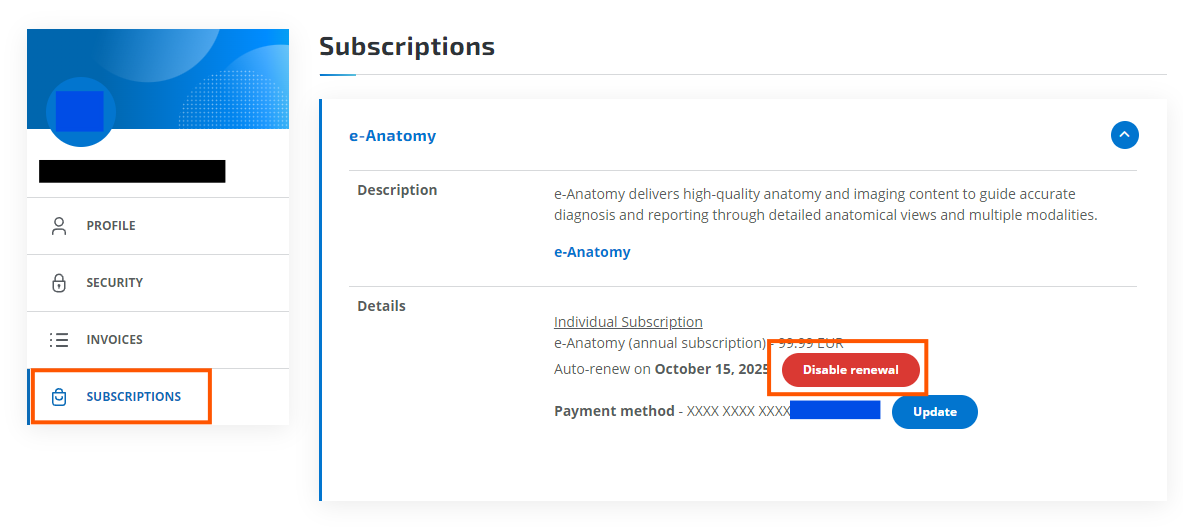Click the Subscriptions page heading
The width and height of the screenshot is (1183, 527).
(x=406, y=47)
